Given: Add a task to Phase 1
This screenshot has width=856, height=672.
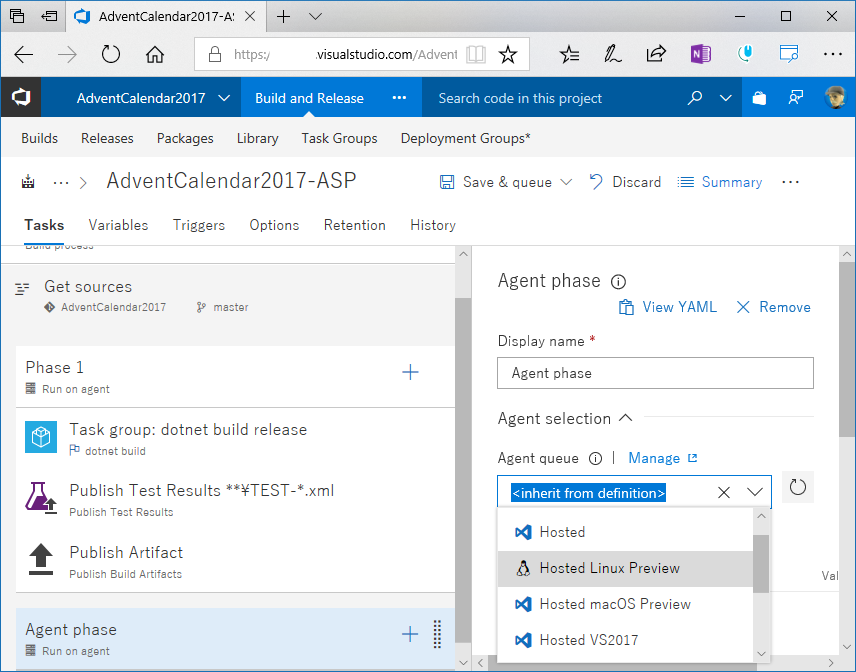Looking at the screenshot, I should [x=410, y=372].
